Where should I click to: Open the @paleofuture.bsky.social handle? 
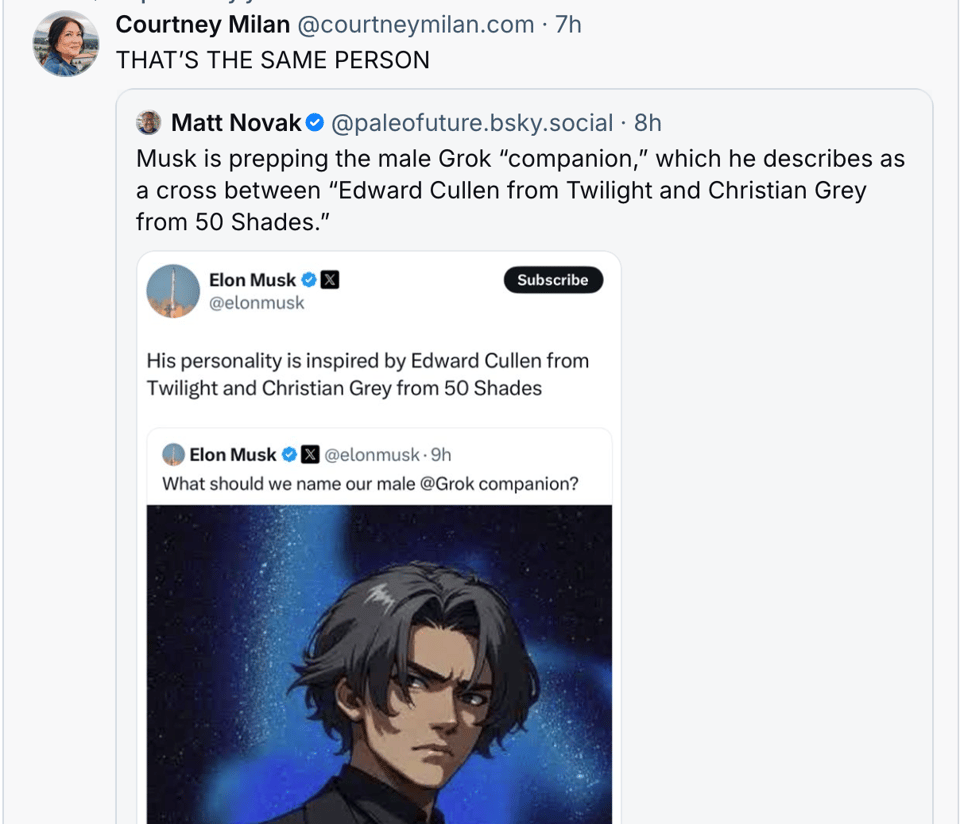click(x=472, y=123)
